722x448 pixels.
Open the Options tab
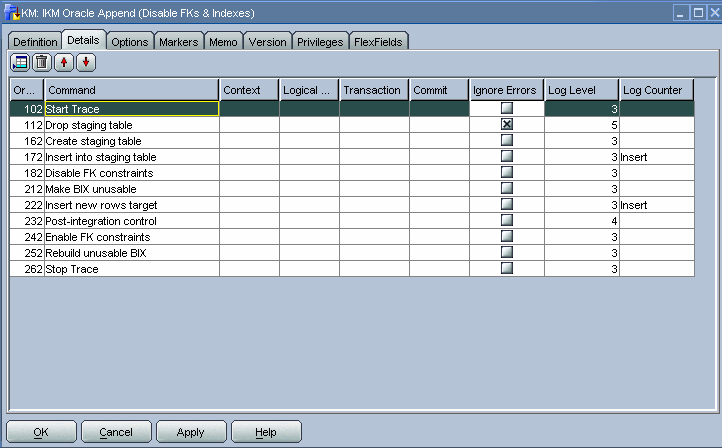(130, 41)
